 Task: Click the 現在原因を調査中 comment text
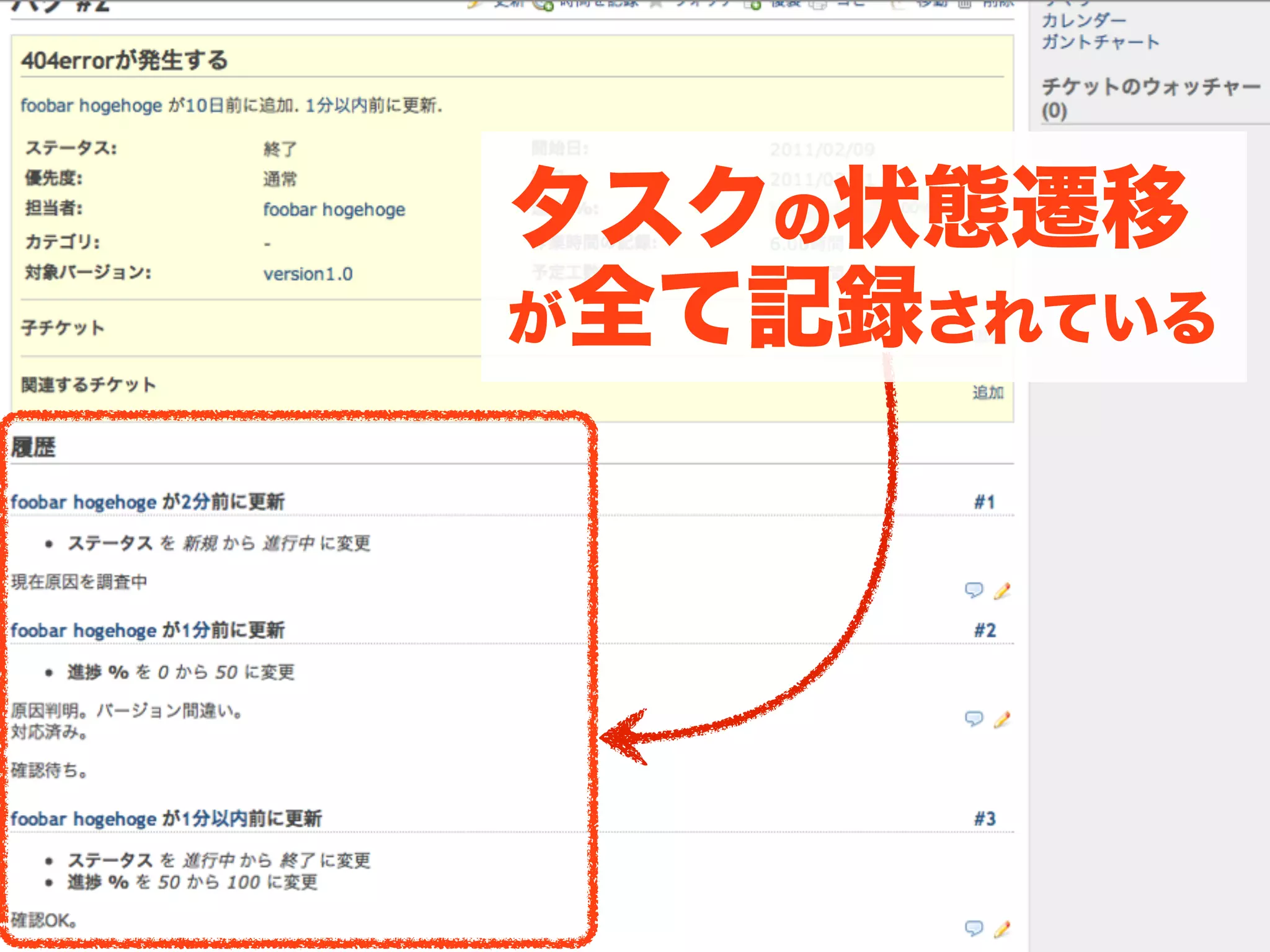pyautogui.click(x=79, y=581)
